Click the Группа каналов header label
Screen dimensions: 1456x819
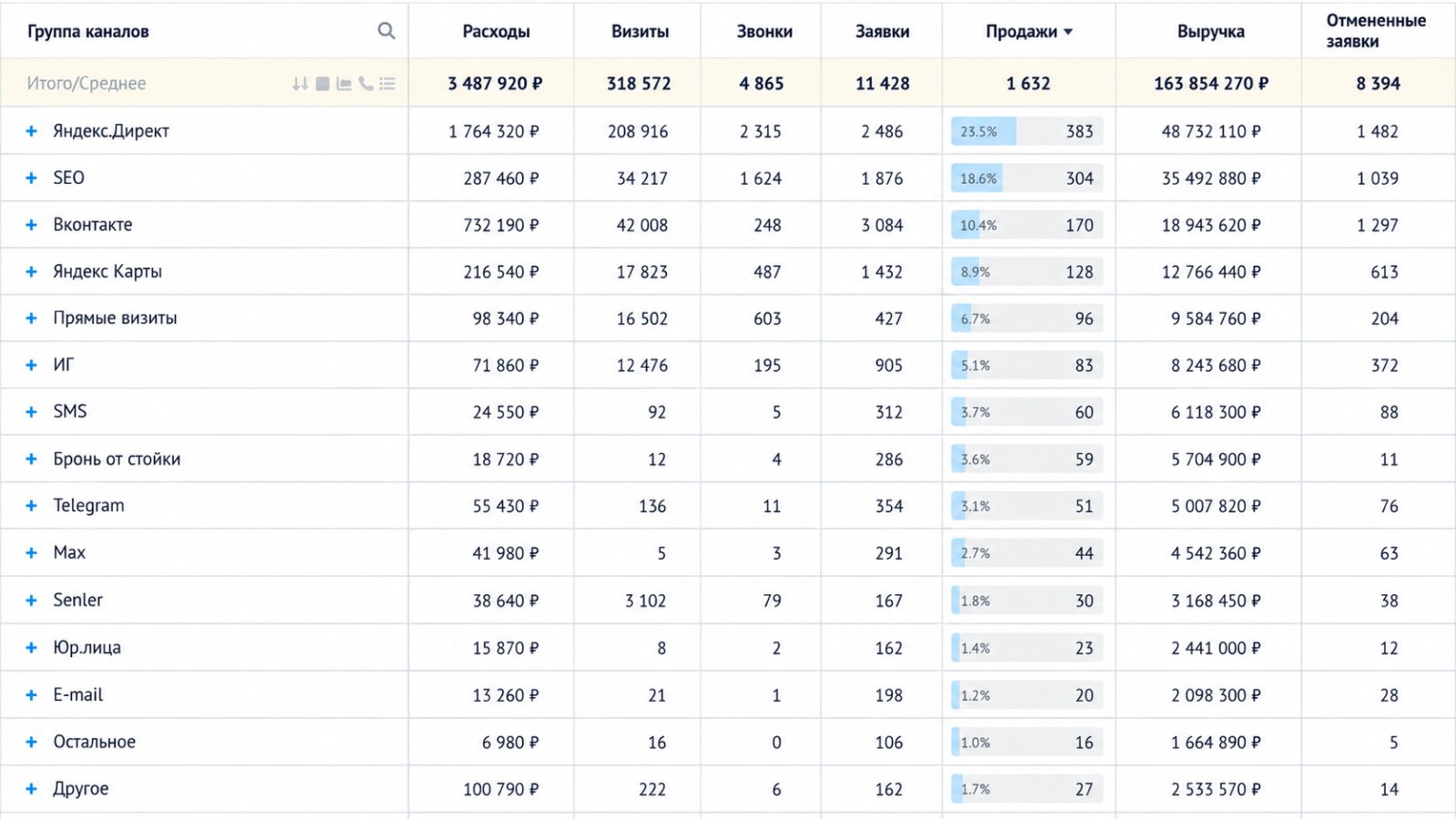tap(87, 32)
